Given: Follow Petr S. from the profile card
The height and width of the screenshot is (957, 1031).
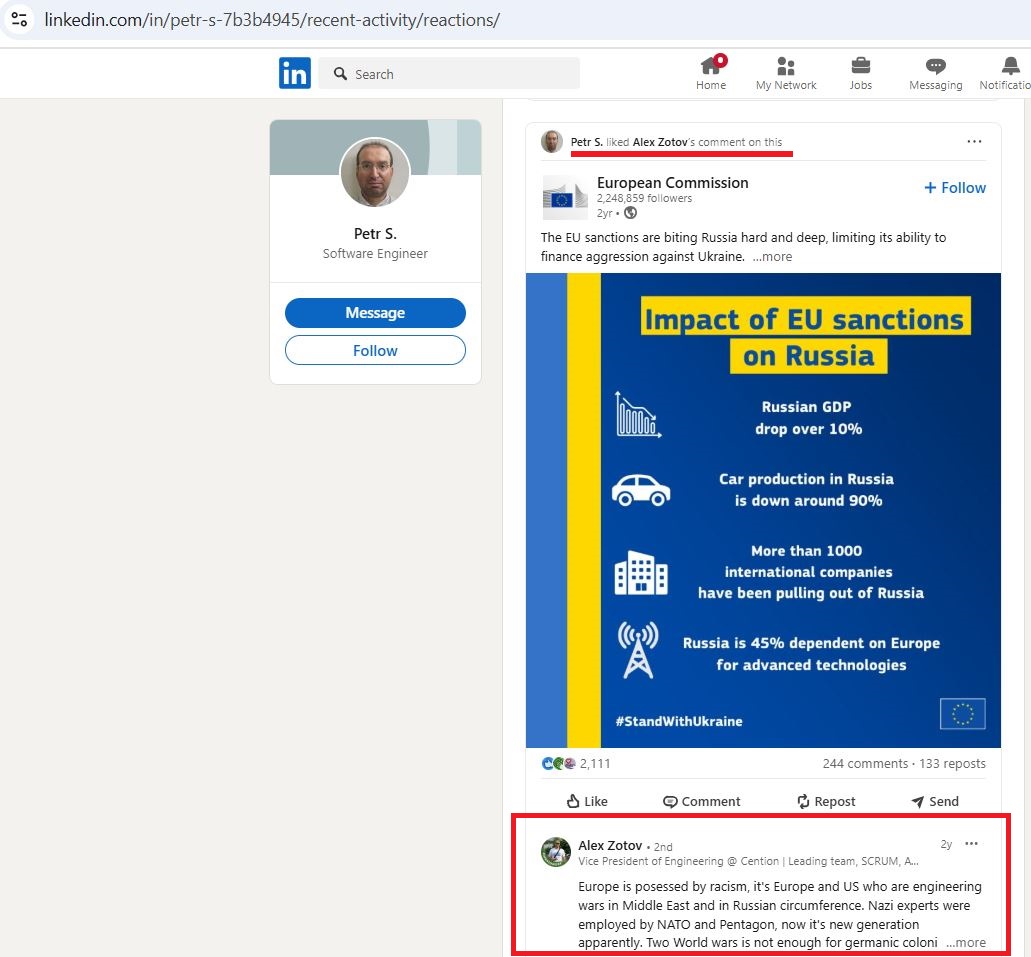Looking at the screenshot, I should 375,350.
